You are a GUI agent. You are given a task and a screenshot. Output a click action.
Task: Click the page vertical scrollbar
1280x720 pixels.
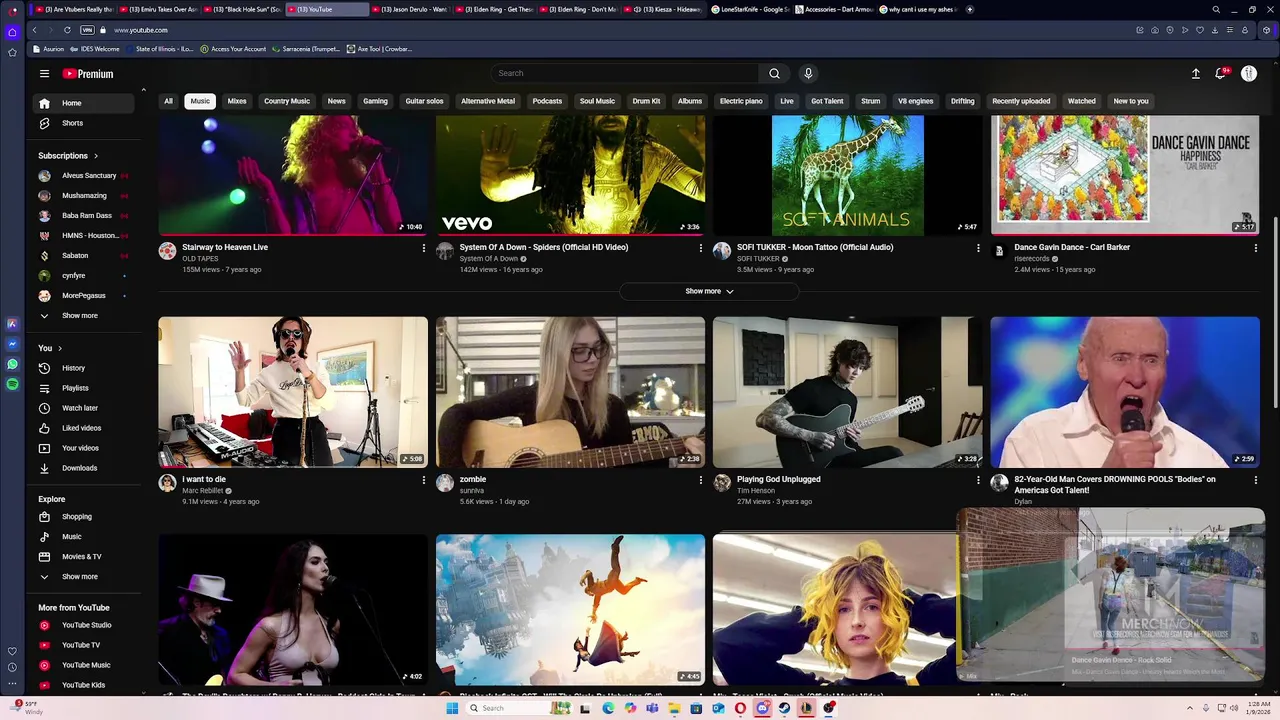coord(1274,310)
